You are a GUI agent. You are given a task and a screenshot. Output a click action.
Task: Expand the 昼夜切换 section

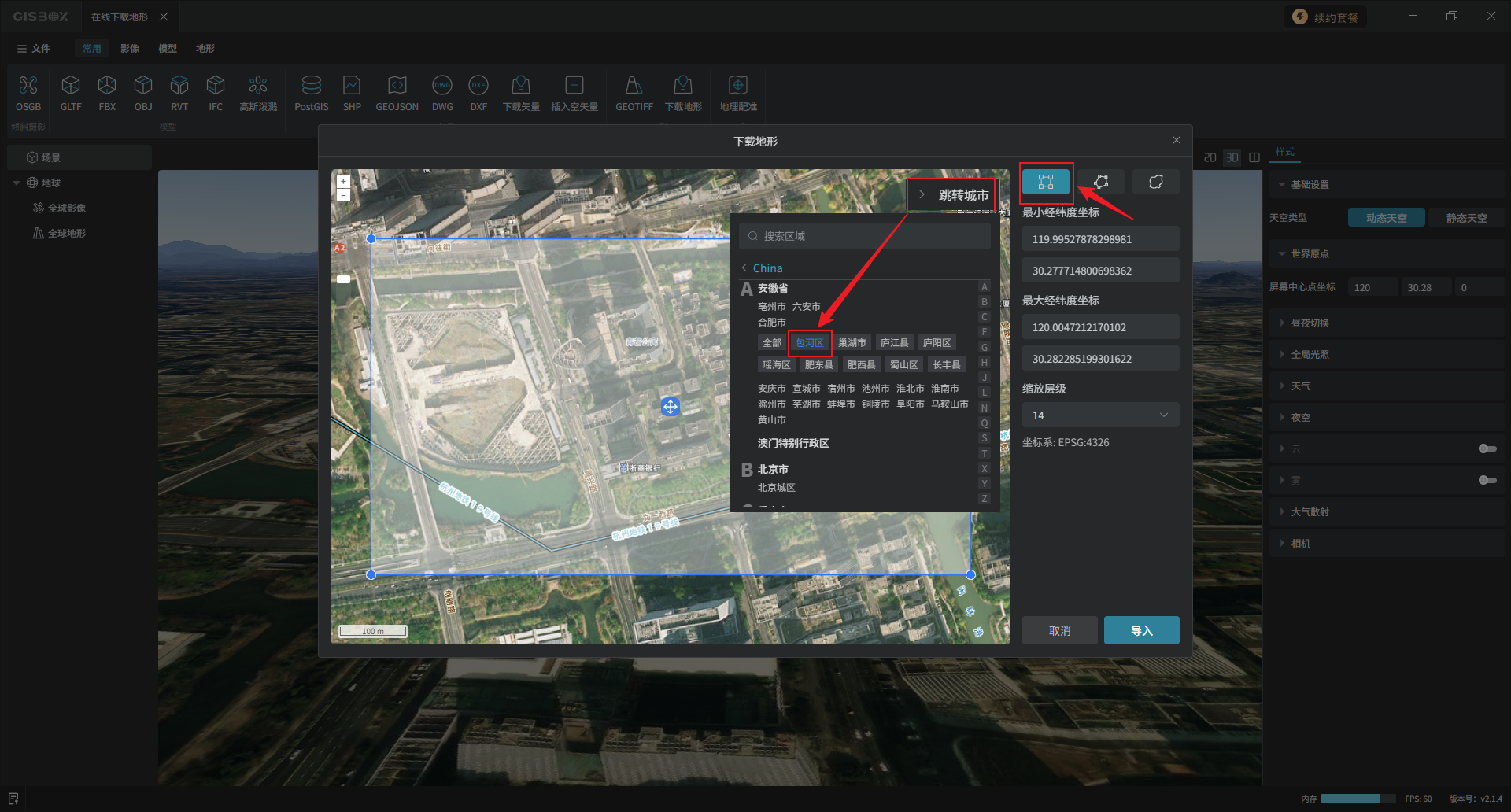click(1310, 323)
